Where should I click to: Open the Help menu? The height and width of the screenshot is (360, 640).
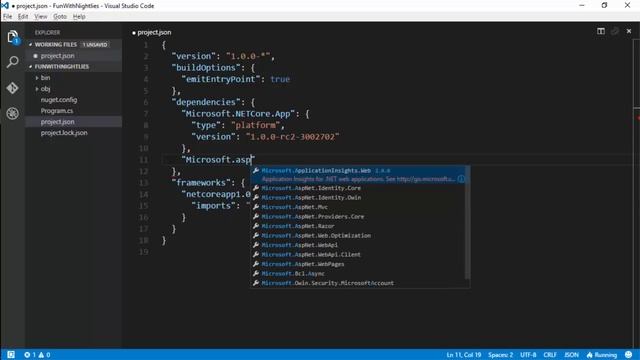coord(79,17)
